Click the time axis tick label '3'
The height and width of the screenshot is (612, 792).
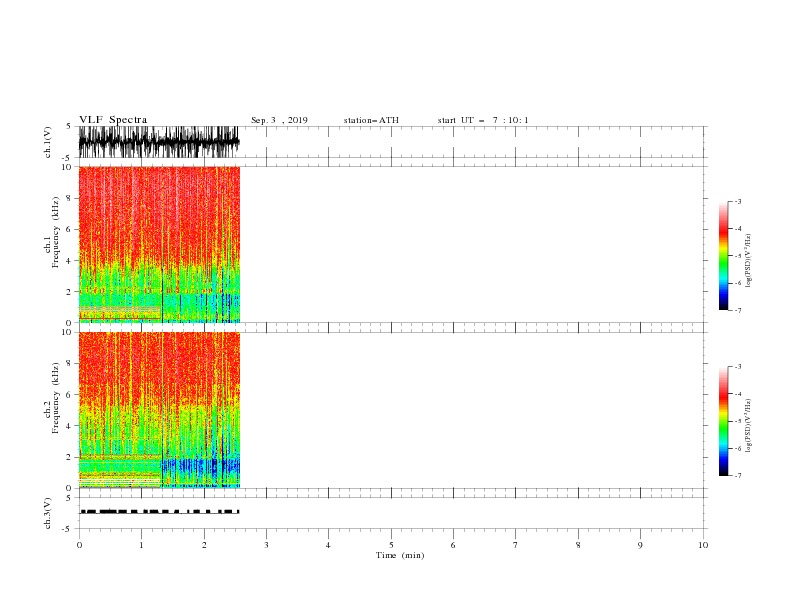pyautogui.click(x=266, y=545)
